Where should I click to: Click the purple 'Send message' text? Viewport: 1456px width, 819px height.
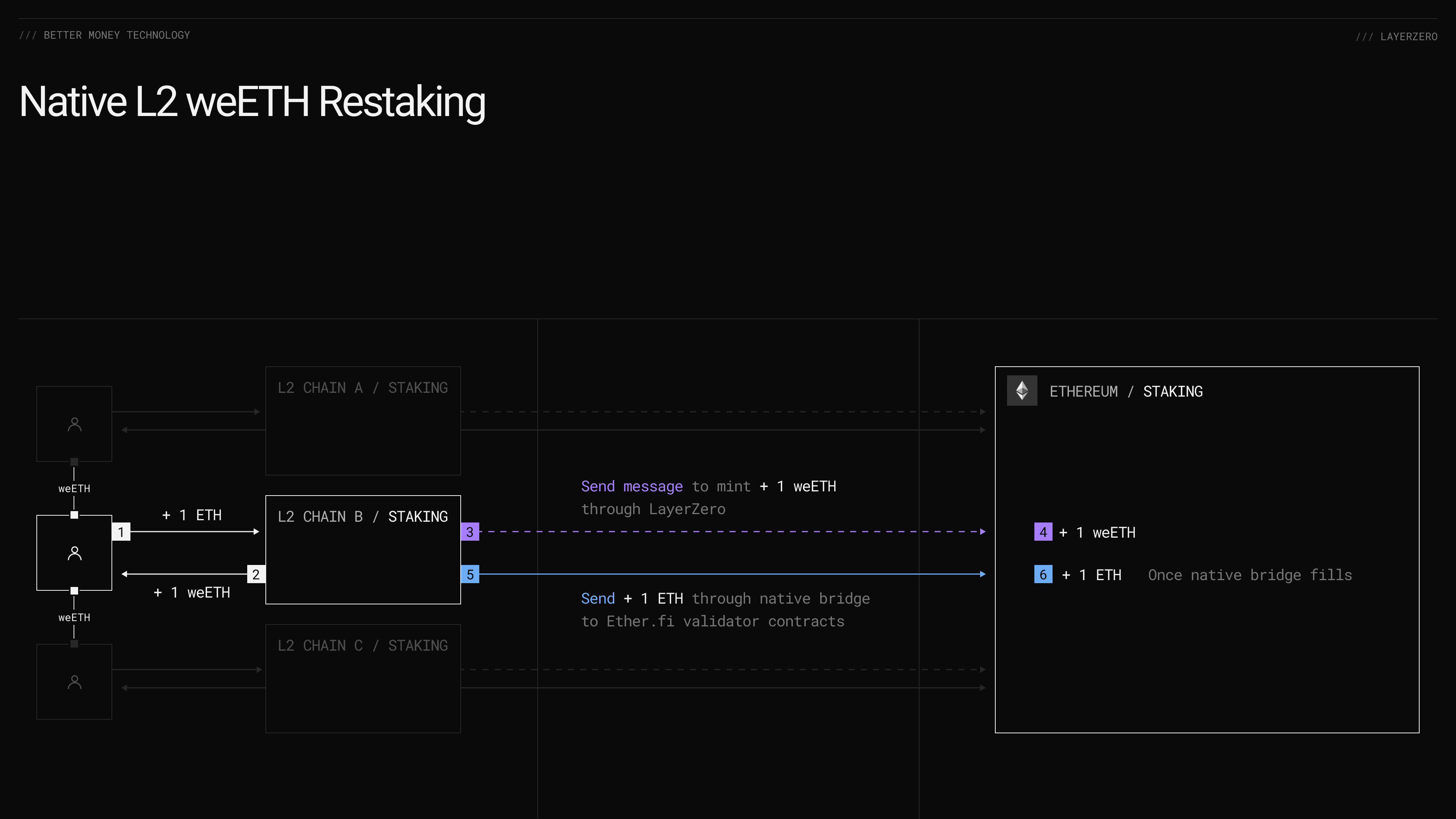pyautogui.click(x=631, y=486)
